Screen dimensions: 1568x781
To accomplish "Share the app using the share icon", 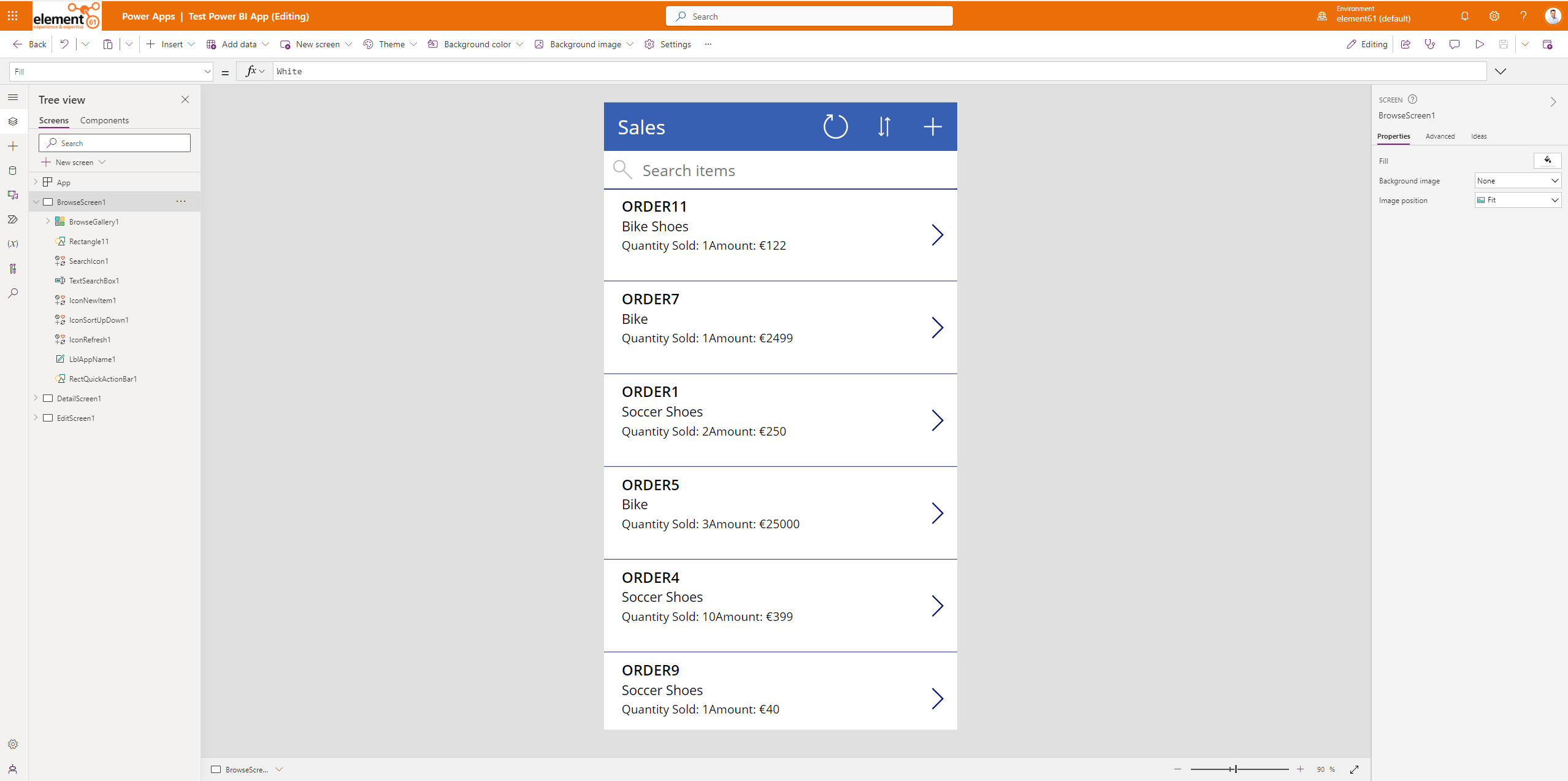I will pos(1406,44).
